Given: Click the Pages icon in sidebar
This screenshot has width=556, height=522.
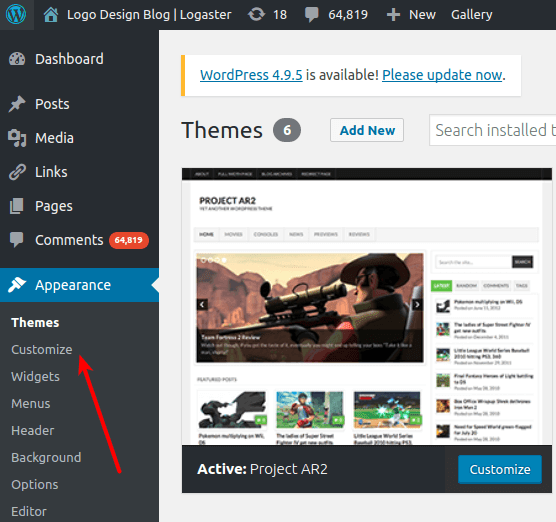Looking at the screenshot, I should 17,206.
